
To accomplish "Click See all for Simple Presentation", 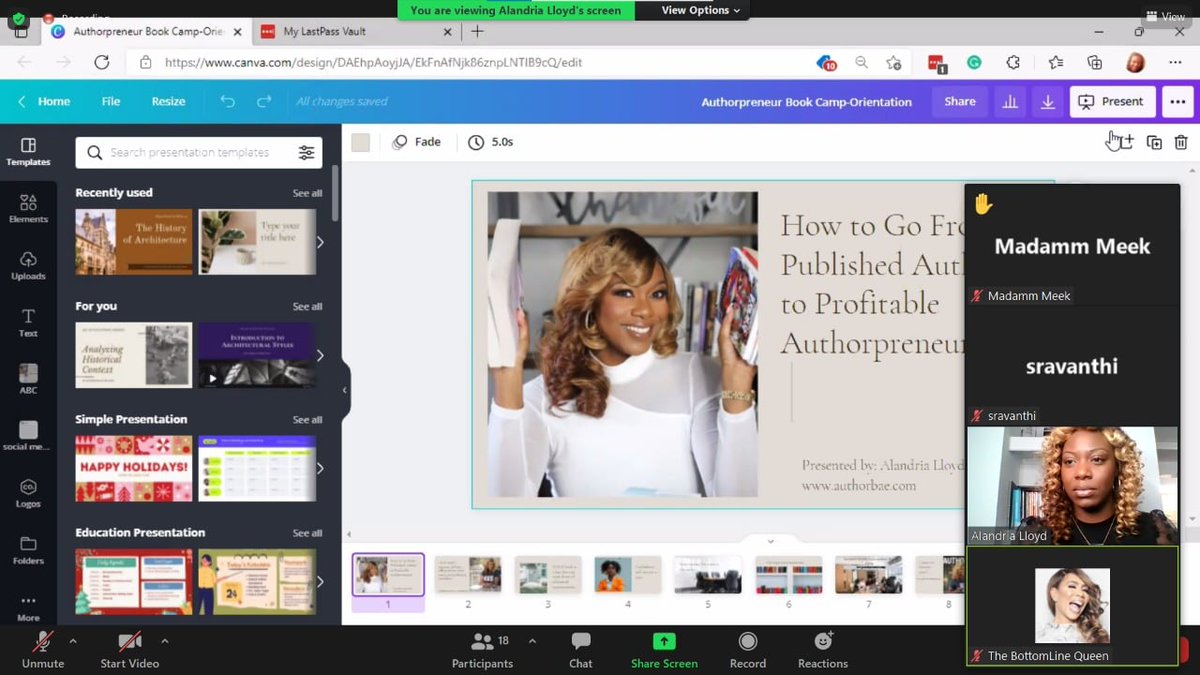I will (x=307, y=419).
